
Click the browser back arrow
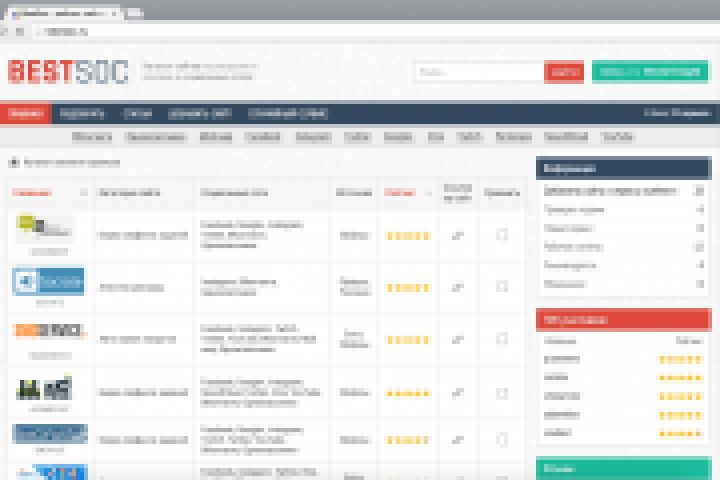click(4, 32)
